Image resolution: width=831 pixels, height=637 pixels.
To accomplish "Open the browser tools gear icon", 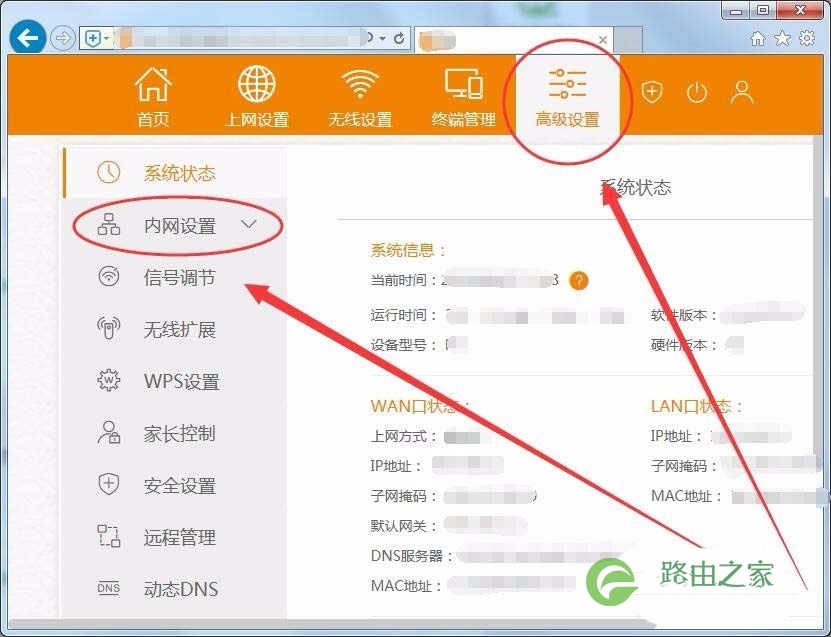I will click(x=807, y=38).
